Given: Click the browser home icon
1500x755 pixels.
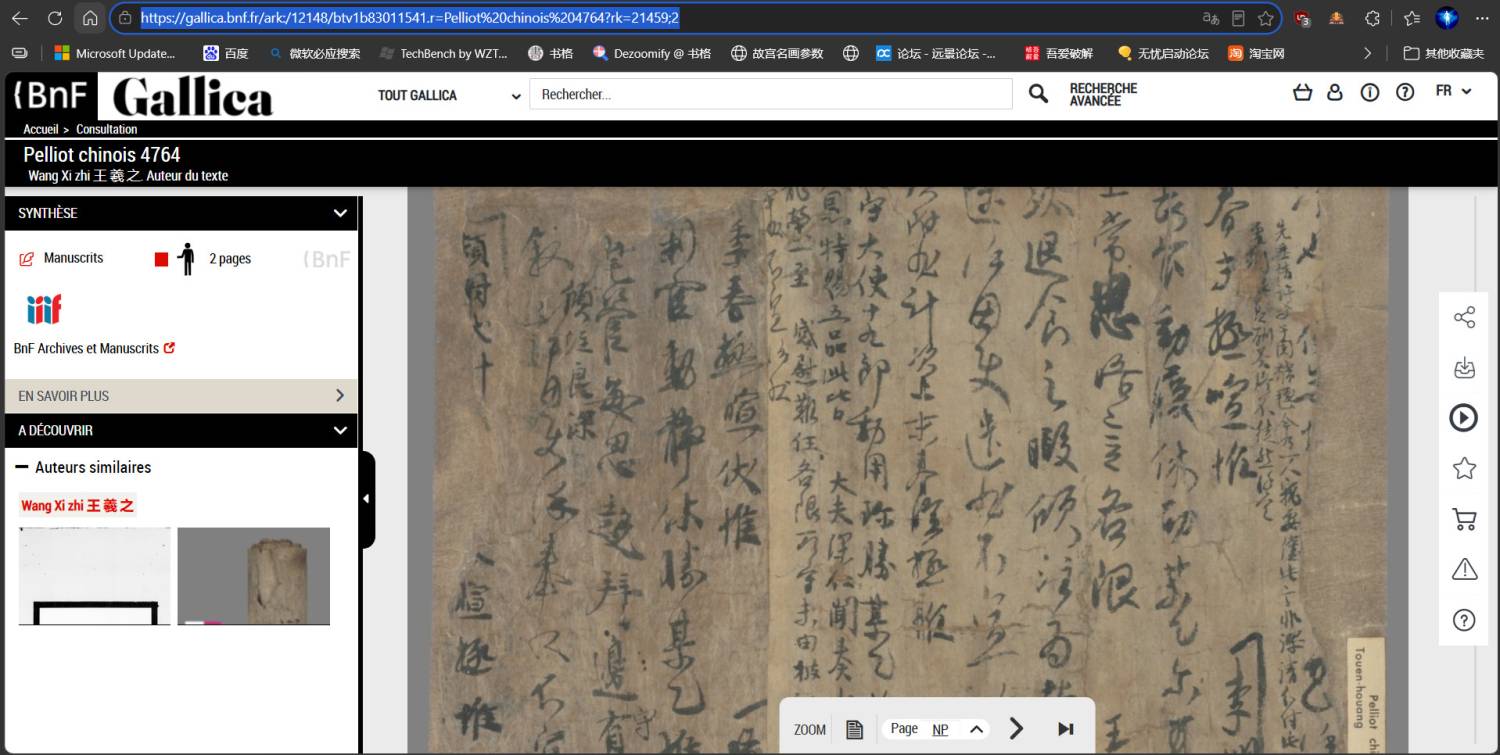Looking at the screenshot, I should pos(90,18).
